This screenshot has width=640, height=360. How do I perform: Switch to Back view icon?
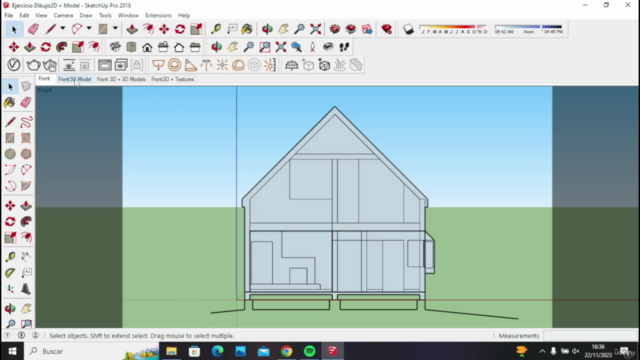(179, 47)
